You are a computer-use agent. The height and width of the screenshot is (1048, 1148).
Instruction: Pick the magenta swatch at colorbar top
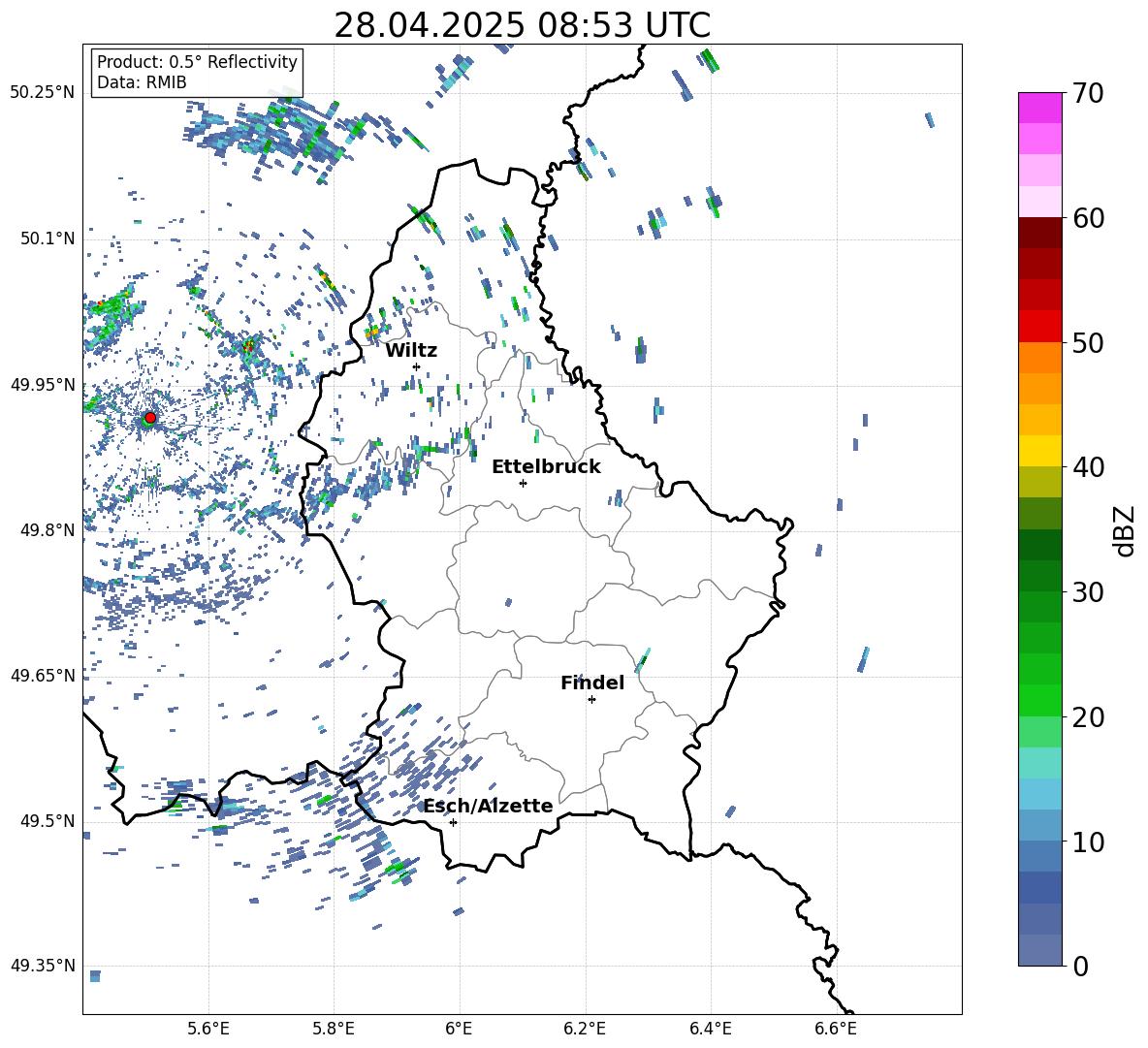coord(1040,108)
